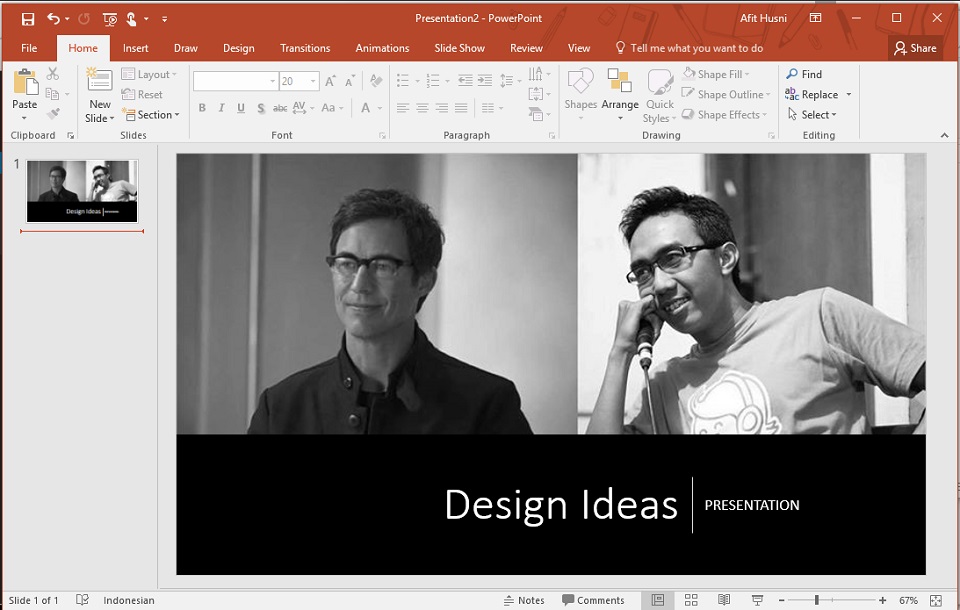Image resolution: width=960 pixels, height=610 pixels.
Task: Click the Paste clipboard icon
Action: pyautogui.click(x=25, y=85)
